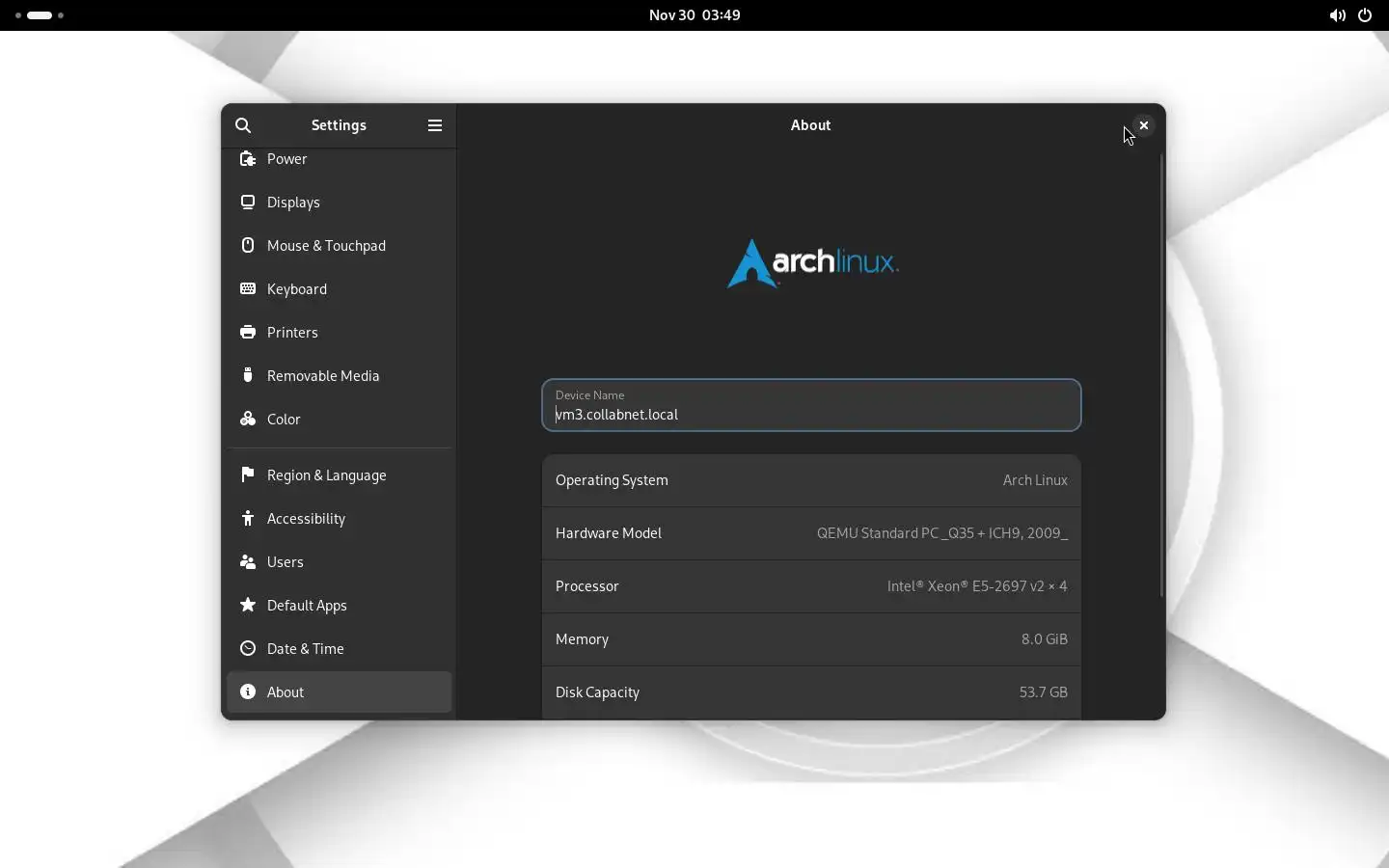Go to Mouse & Touchpad settings

tap(340, 246)
